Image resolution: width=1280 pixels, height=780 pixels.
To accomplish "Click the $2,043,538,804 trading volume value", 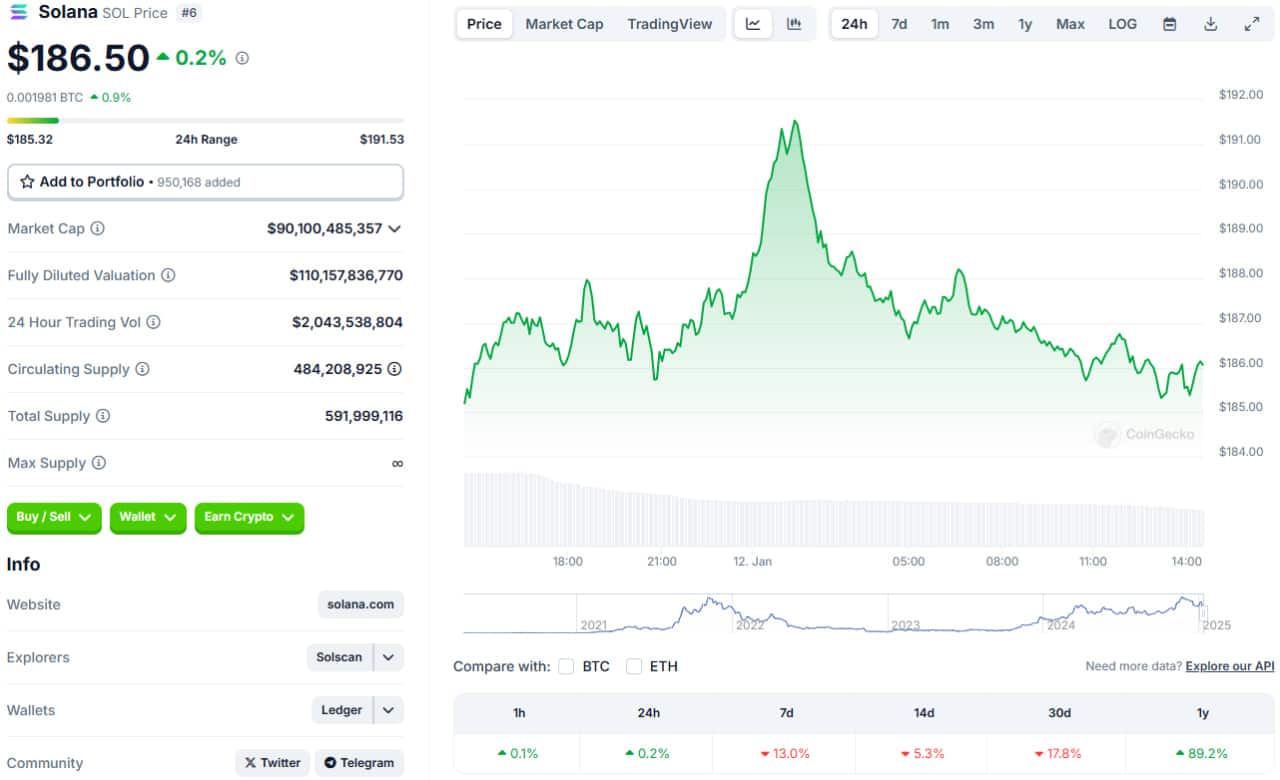I will coord(348,322).
